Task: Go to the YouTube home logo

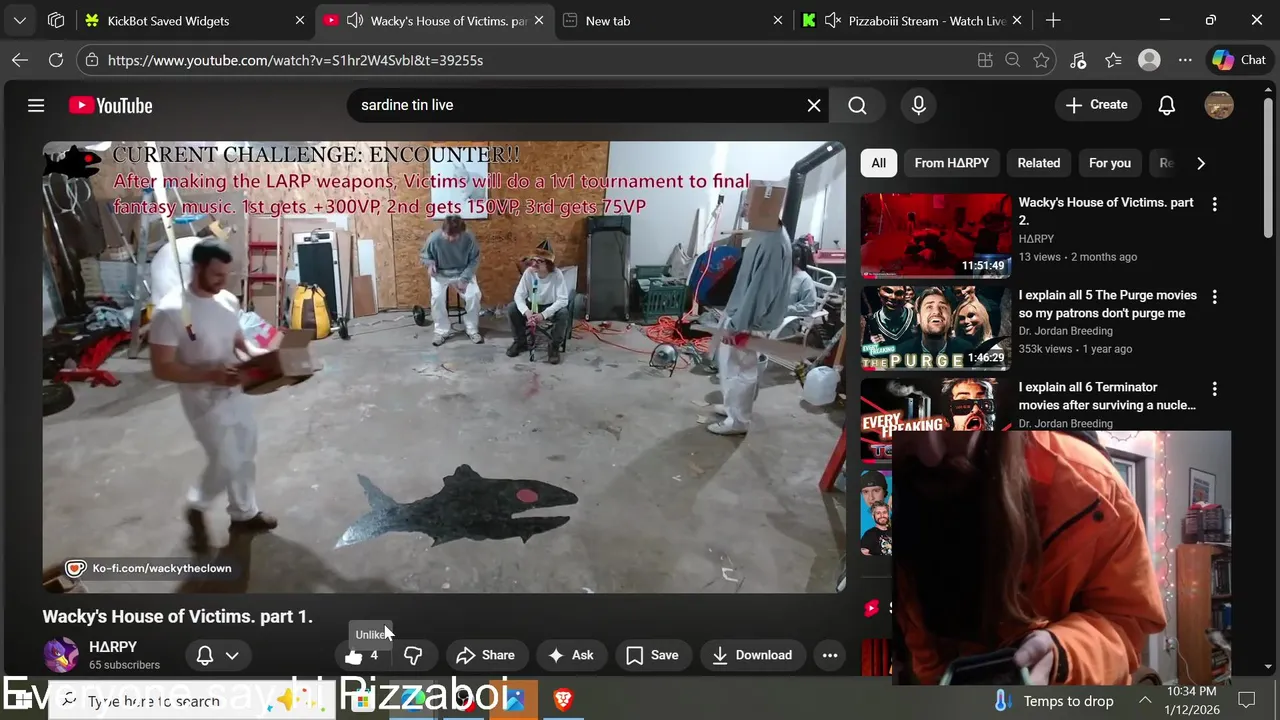Action: pos(110,105)
